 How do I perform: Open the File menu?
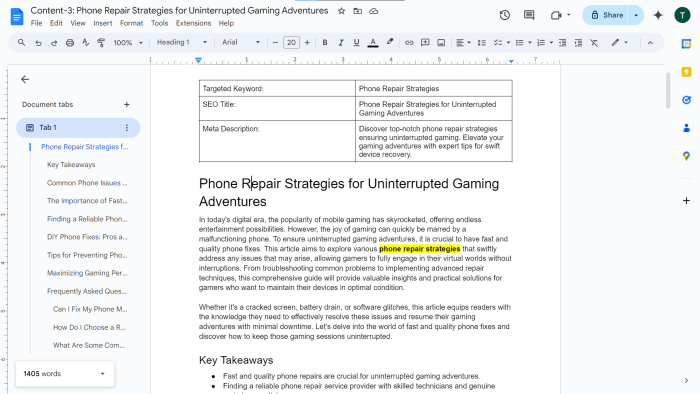pos(36,23)
